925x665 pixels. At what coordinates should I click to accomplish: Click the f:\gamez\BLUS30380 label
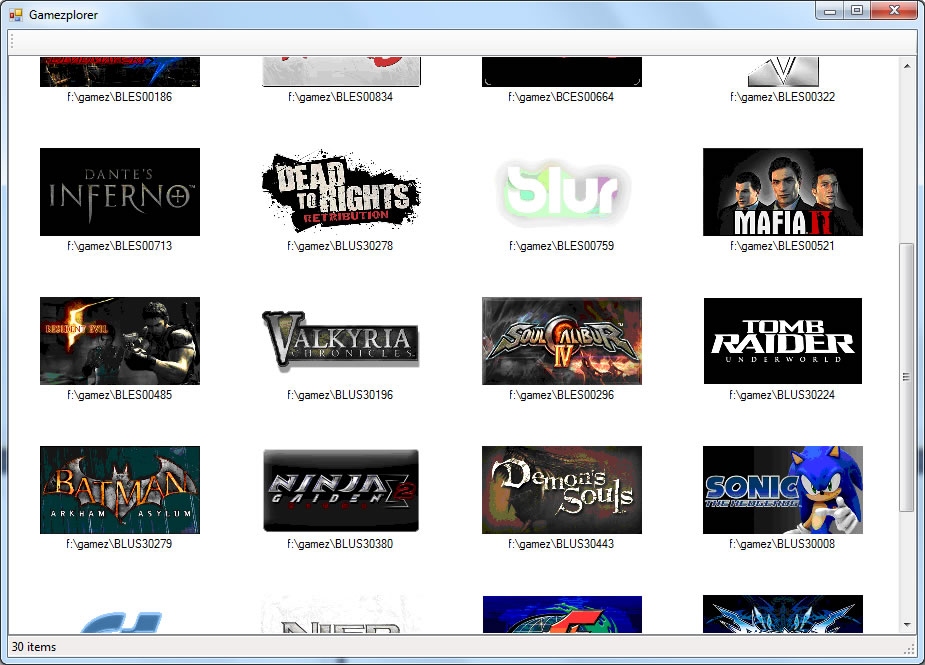coord(340,544)
